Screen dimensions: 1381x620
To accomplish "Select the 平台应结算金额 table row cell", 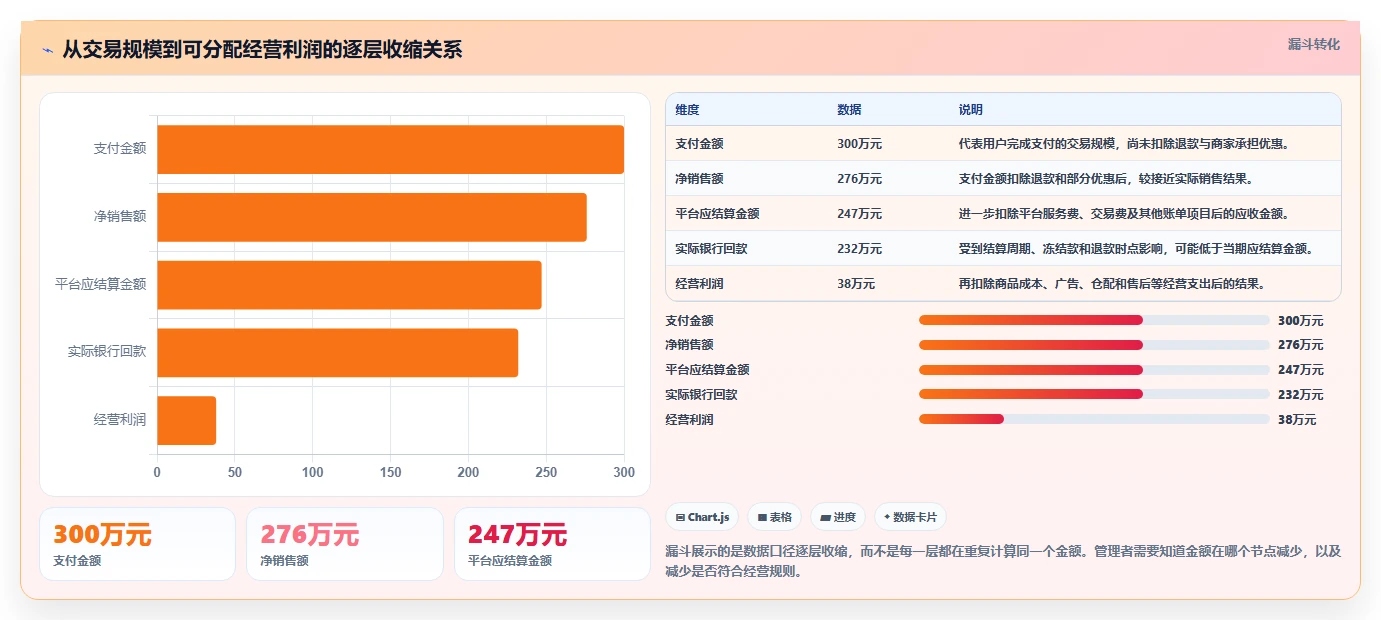I will pos(717,214).
